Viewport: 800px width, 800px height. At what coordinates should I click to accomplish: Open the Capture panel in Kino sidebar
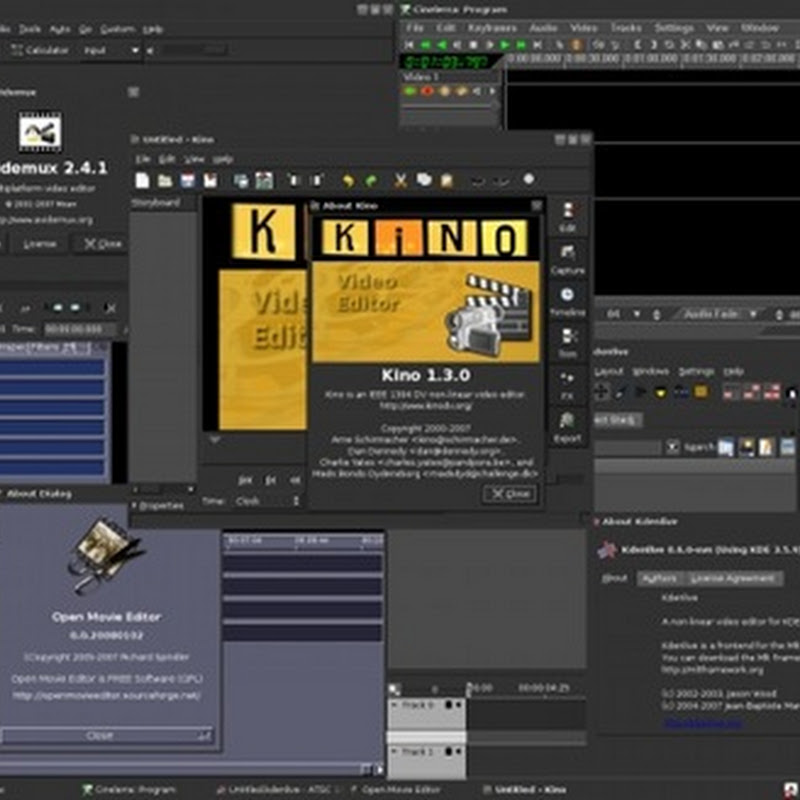click(x=568, y=257)
